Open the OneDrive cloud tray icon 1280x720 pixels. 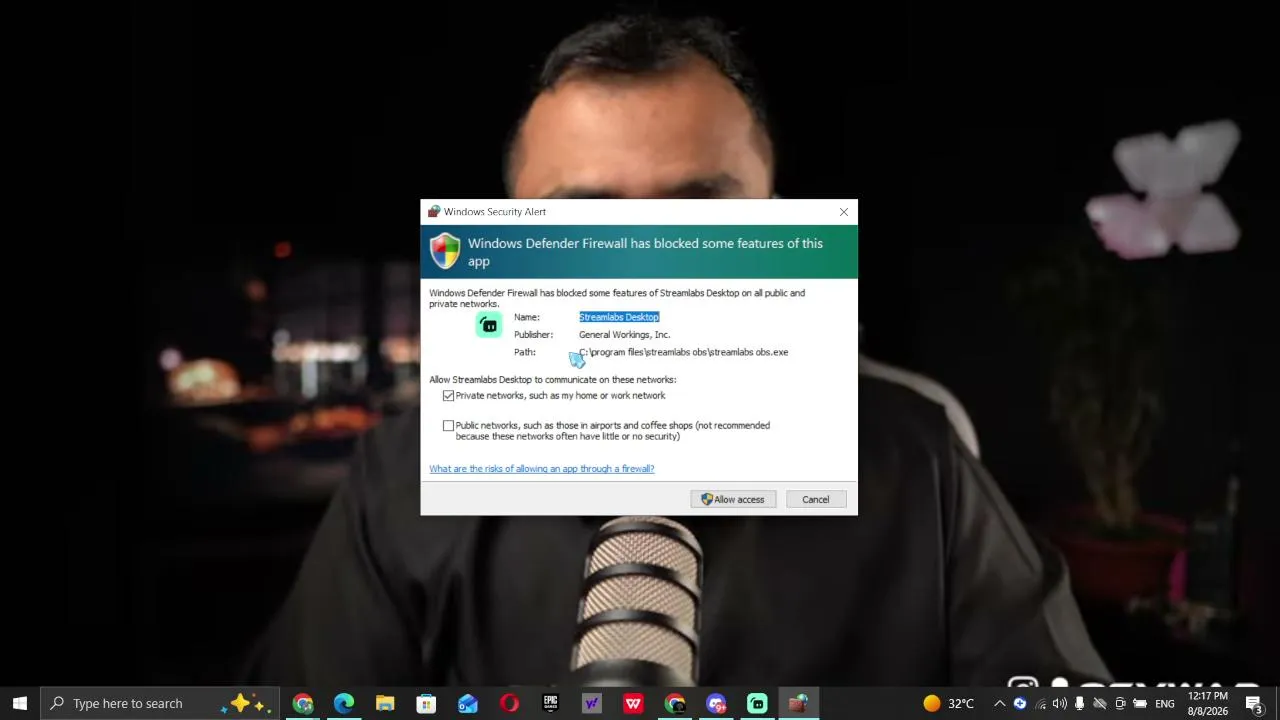1100,703
